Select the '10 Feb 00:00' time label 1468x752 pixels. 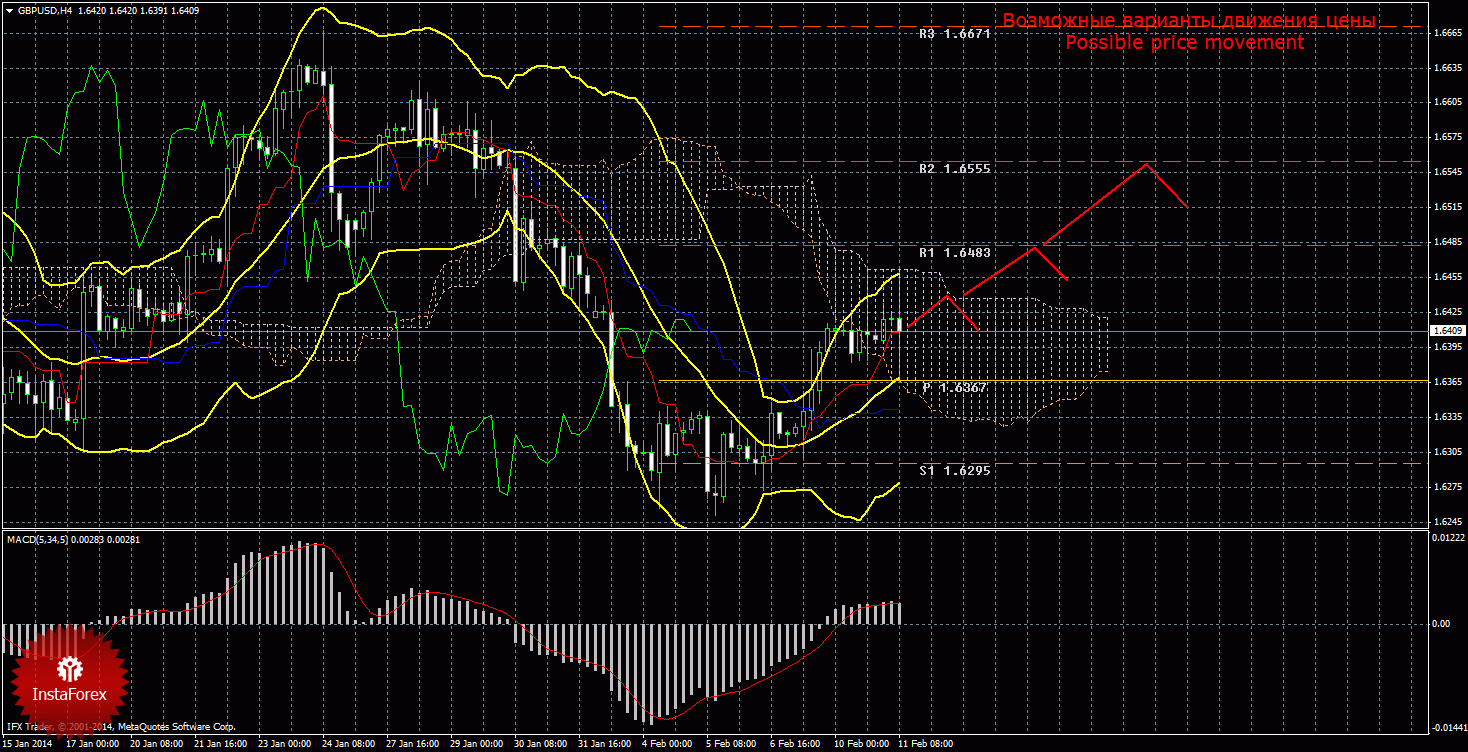tap(860, 744)
